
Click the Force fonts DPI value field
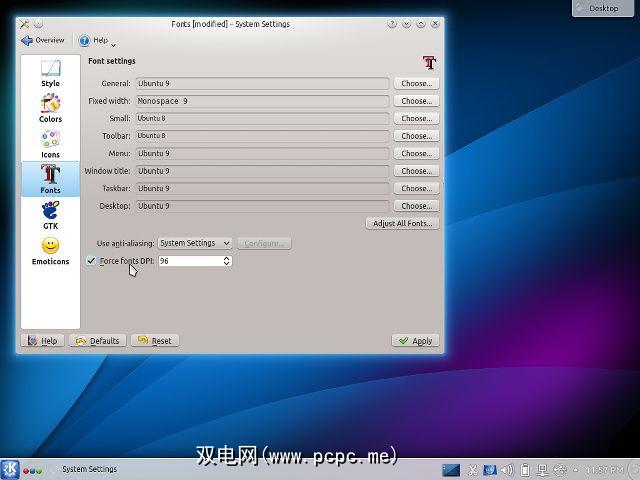point(190,261)
